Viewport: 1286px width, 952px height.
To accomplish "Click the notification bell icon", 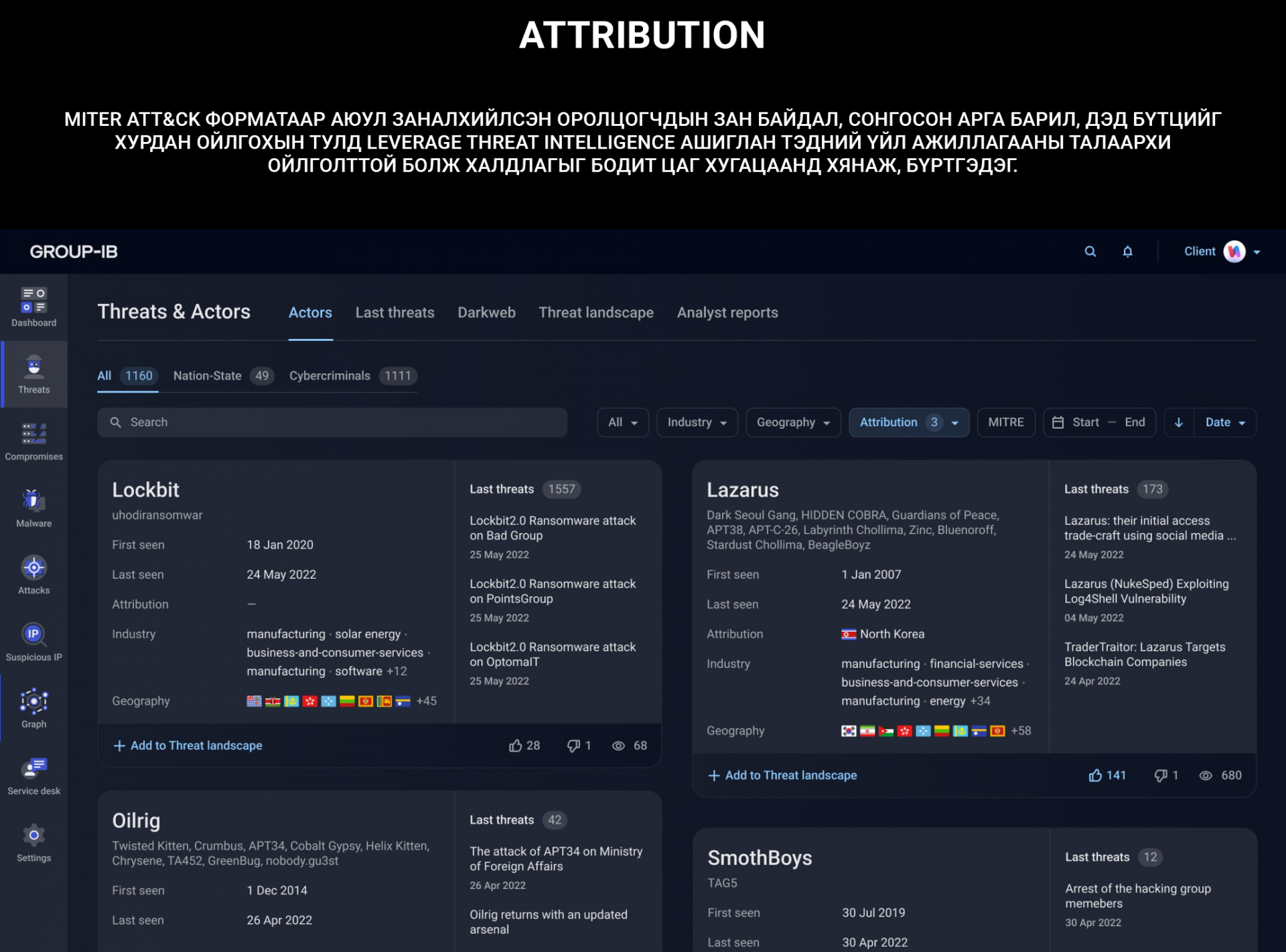I will [1127, 252].
